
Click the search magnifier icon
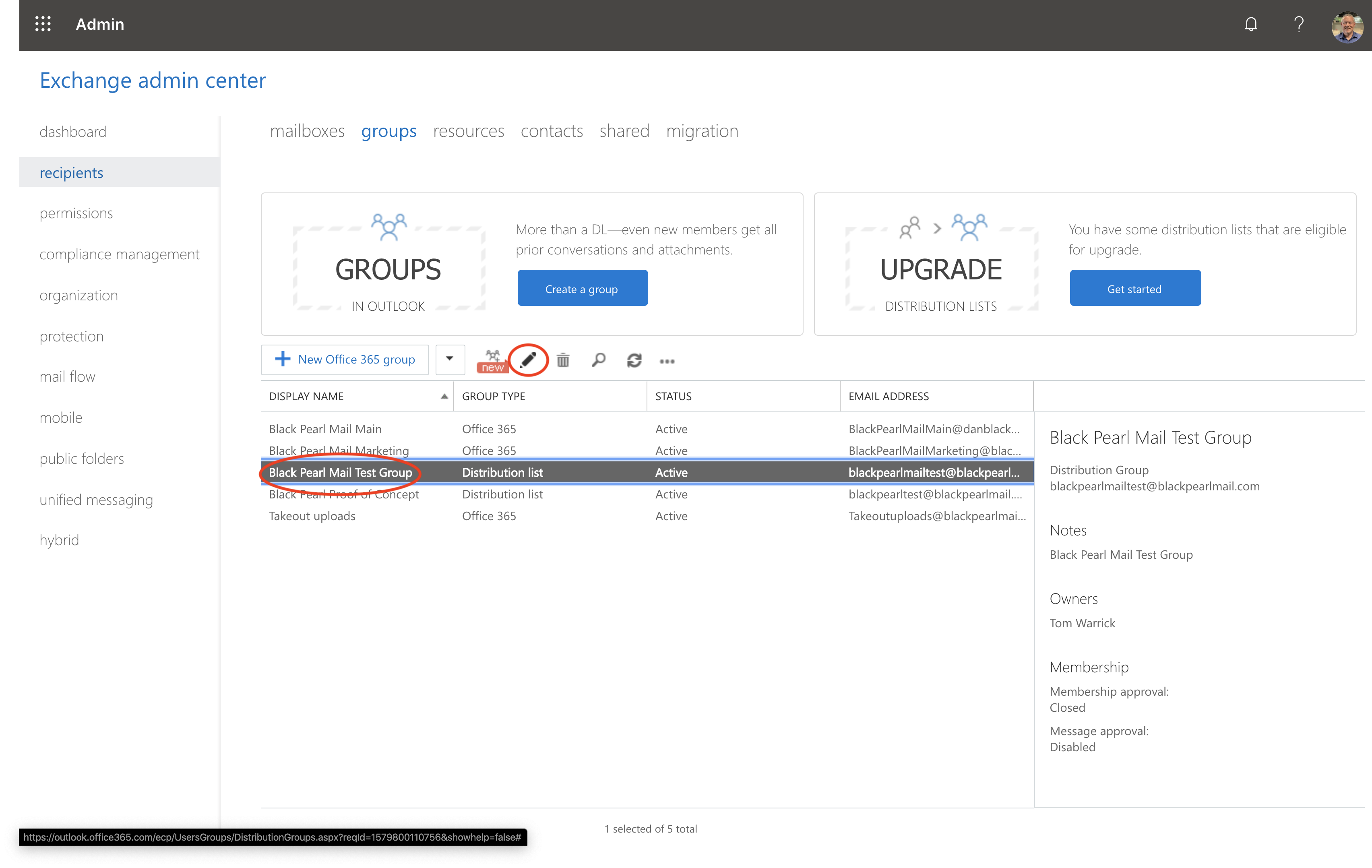click(598, 360)
